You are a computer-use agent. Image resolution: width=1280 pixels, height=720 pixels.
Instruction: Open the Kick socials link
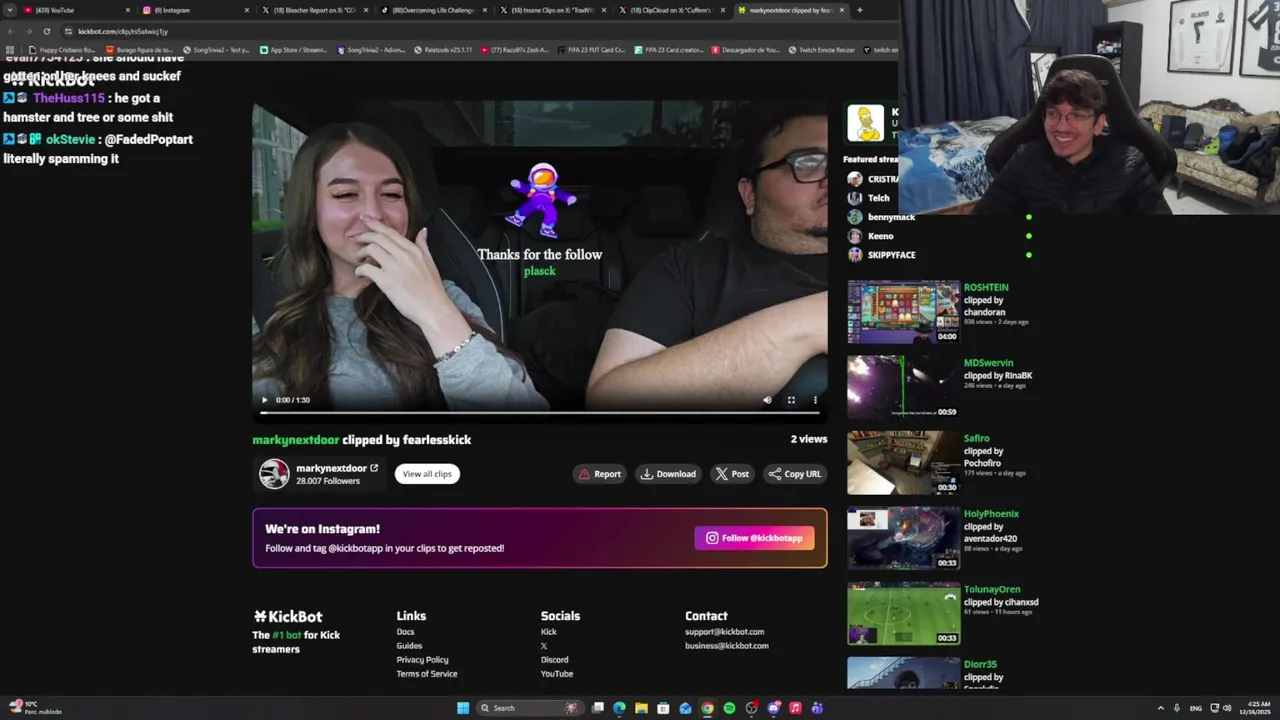tap(549, 632)
